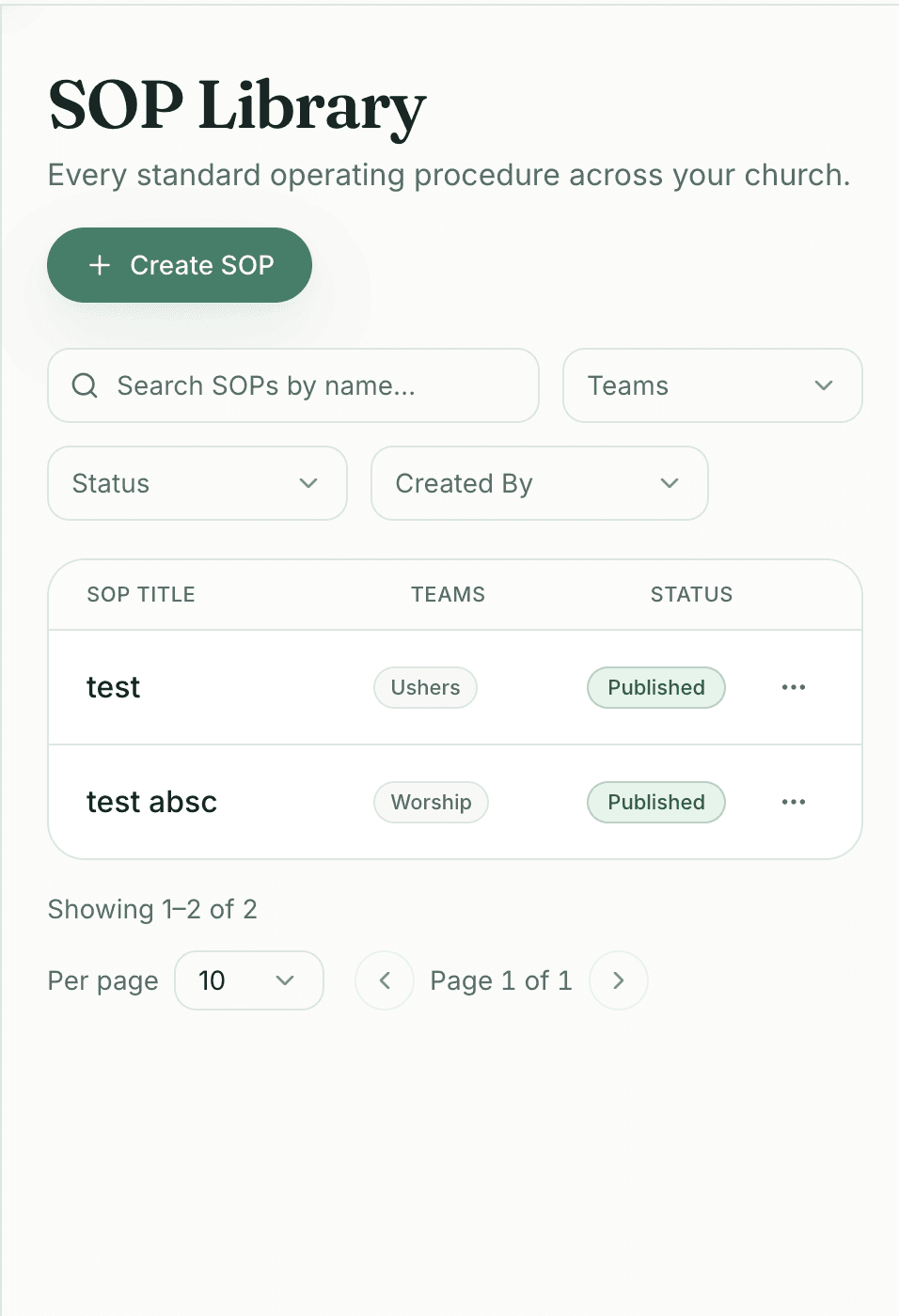Go to next page arrow

[x=619, y=980]
